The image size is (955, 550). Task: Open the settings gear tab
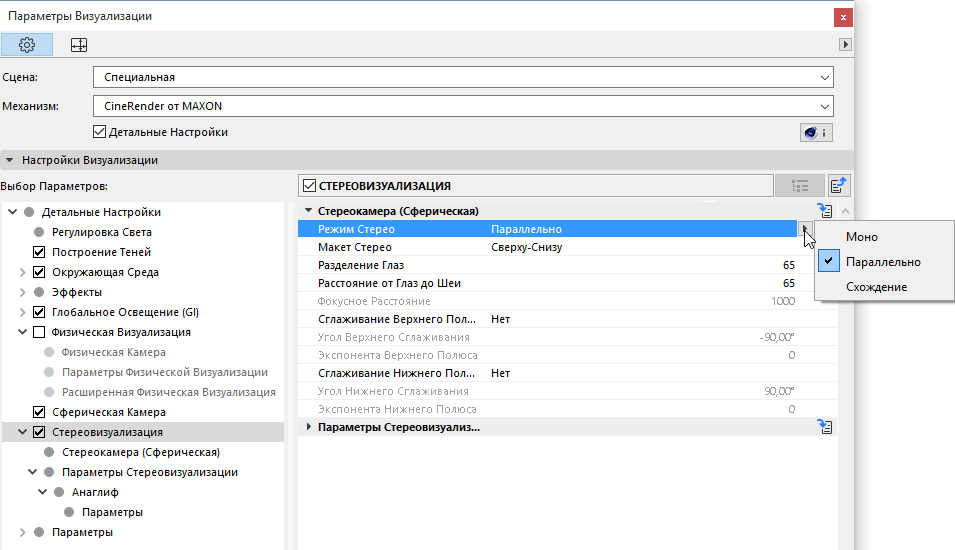coord(27,45)
